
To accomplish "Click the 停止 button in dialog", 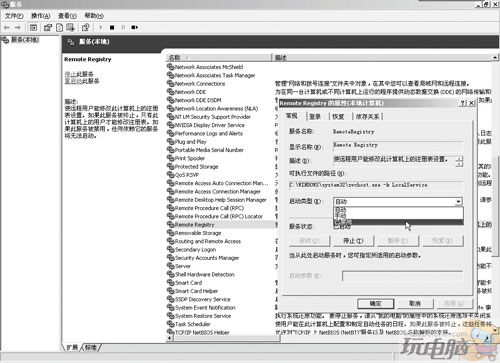I will [x=353, y=241].
